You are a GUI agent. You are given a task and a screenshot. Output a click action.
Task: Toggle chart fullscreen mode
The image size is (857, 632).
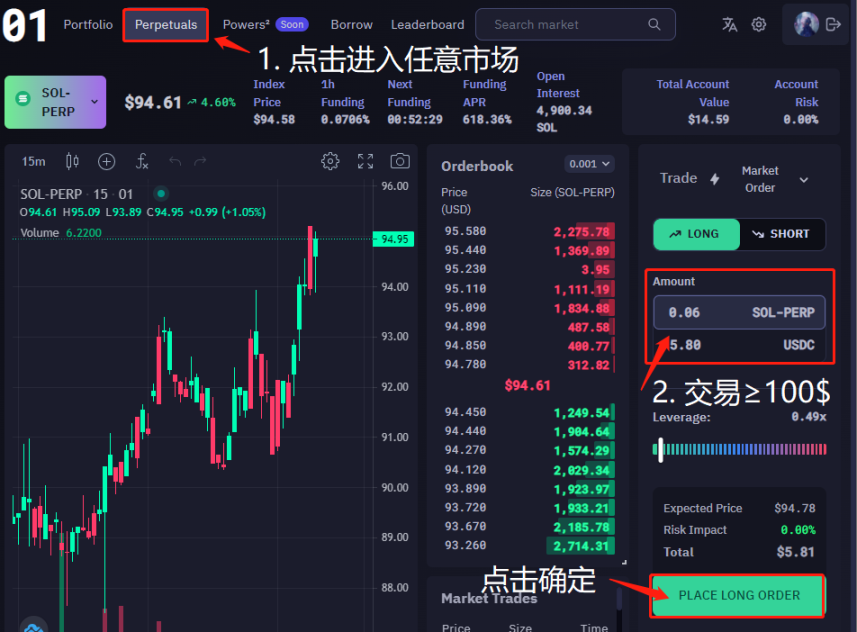(x=365, y=162)
